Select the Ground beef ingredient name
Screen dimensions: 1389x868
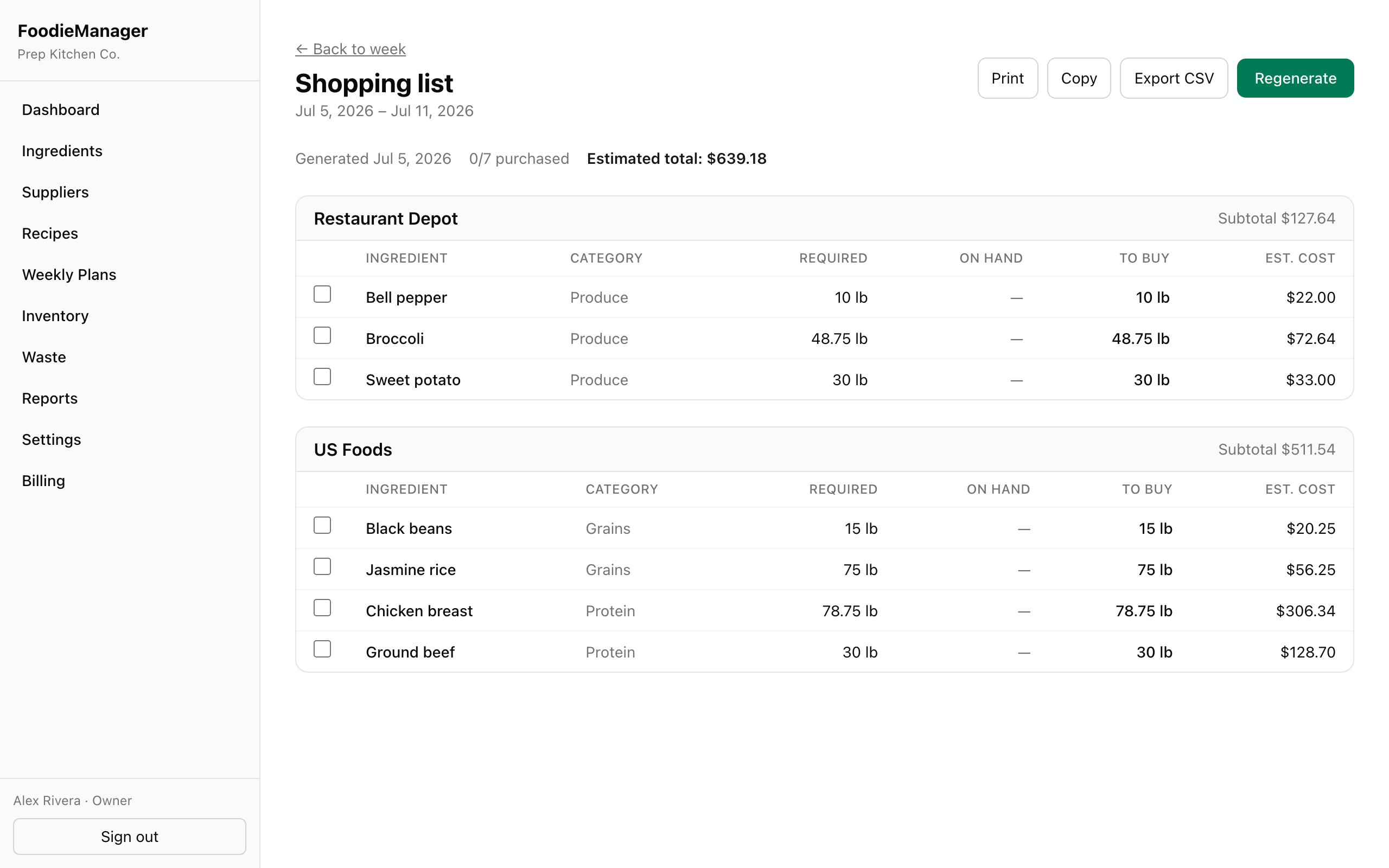coord(410,653)
